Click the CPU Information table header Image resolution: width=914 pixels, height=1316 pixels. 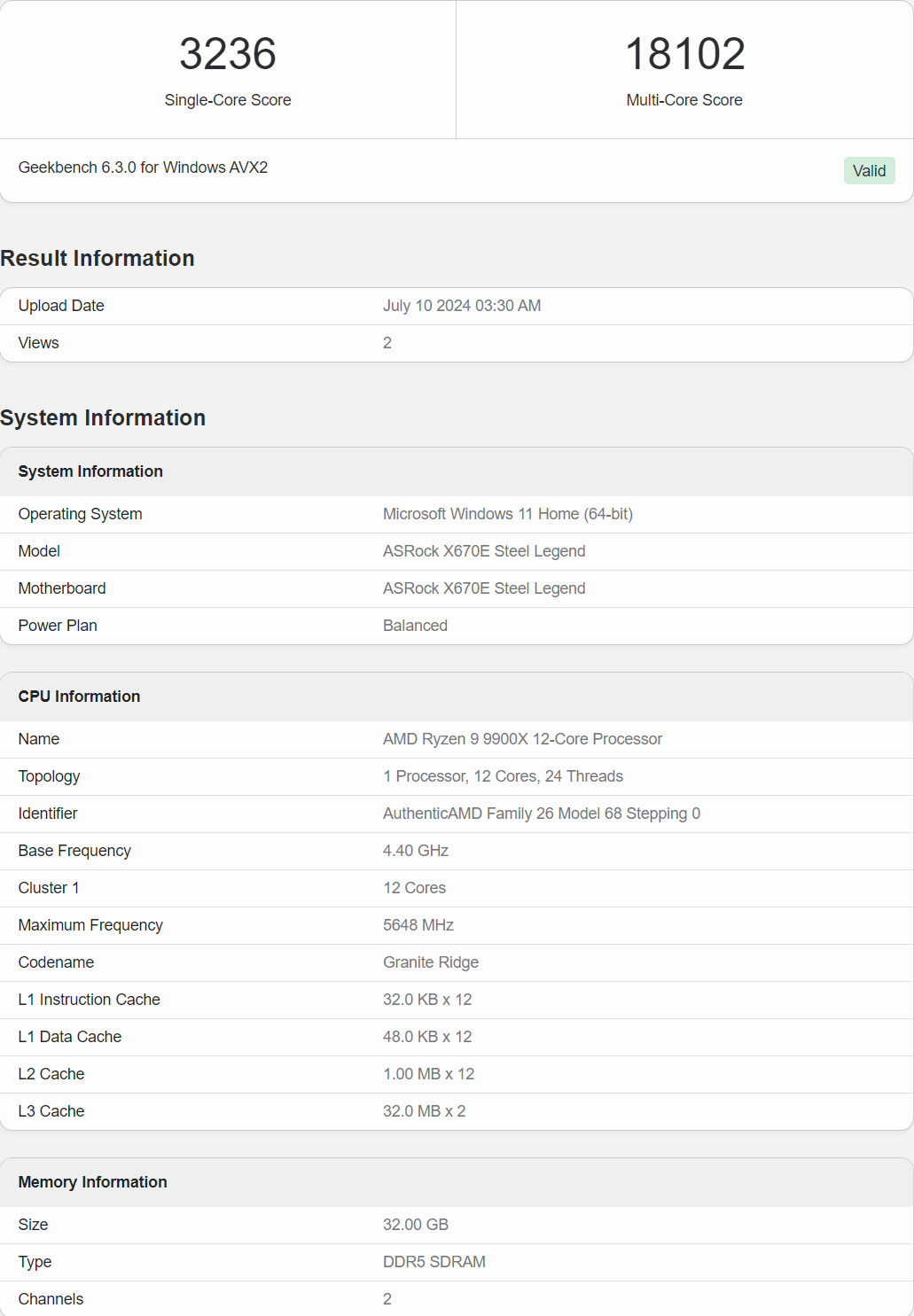click(x=79, y=697)
